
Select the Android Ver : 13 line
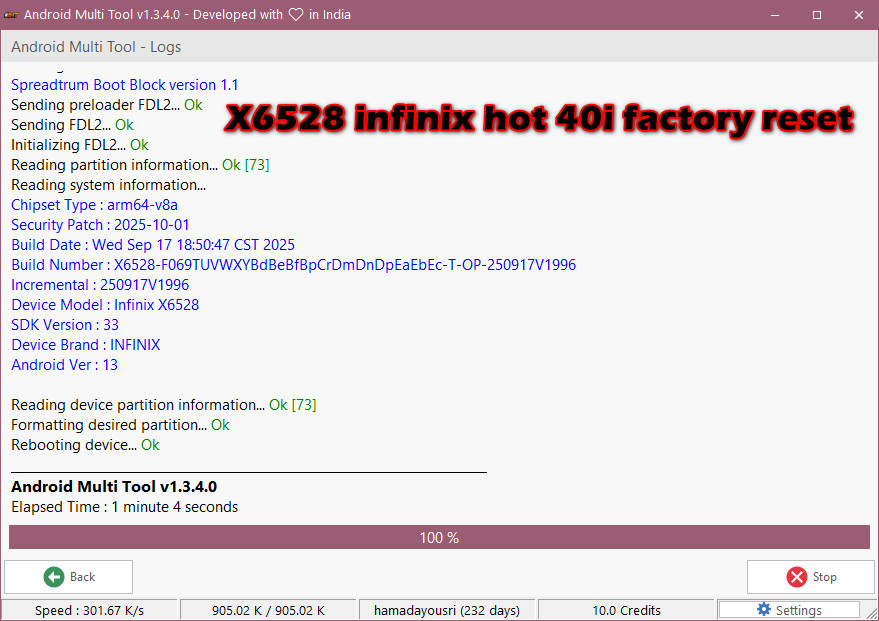point(64,365)
